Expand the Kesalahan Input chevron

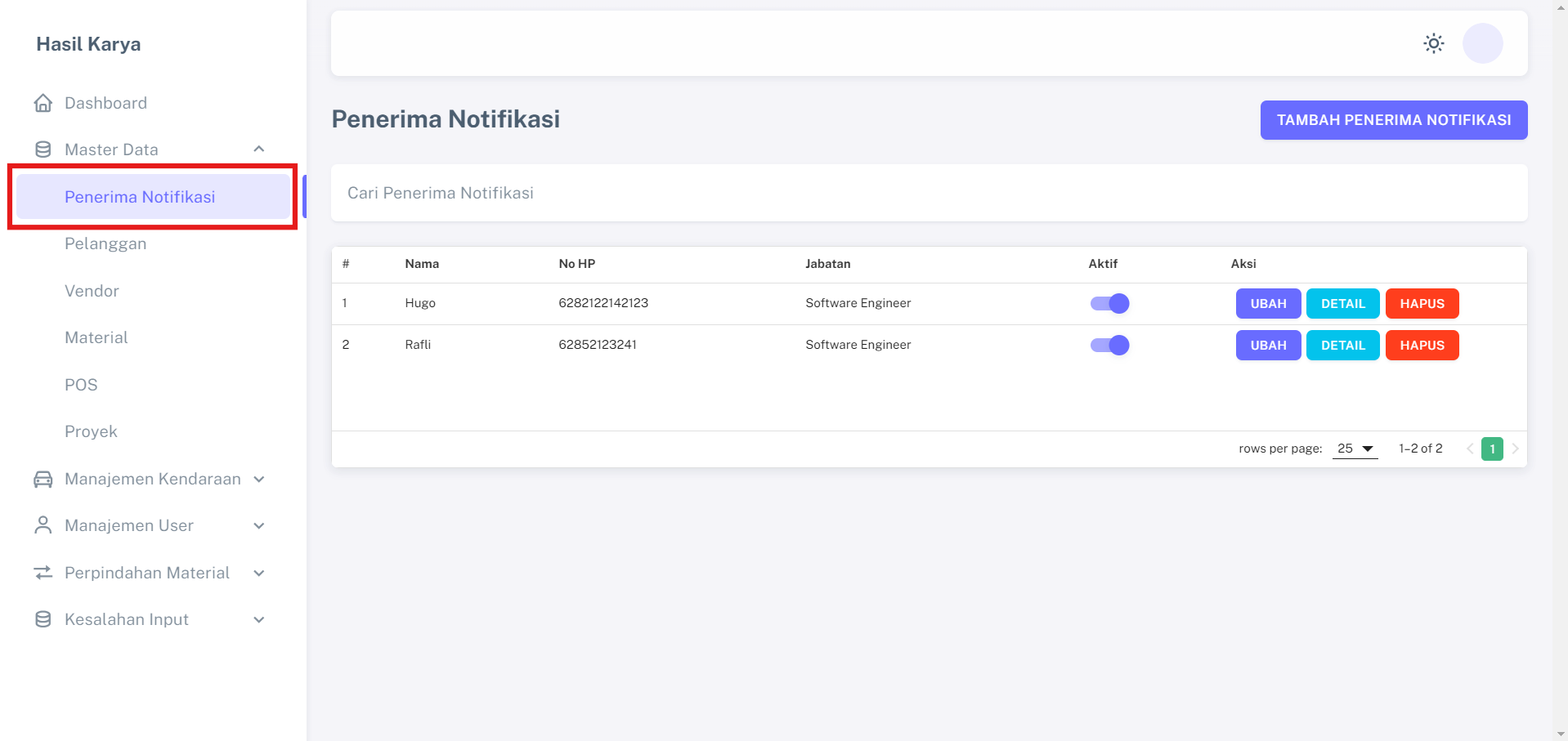(259, 619)
